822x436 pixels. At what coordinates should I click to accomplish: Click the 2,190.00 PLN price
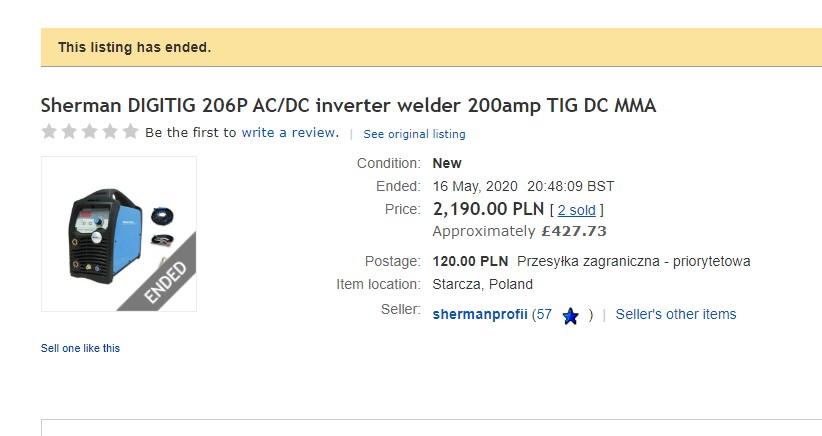pyautogui.click(x=487, y=209)
